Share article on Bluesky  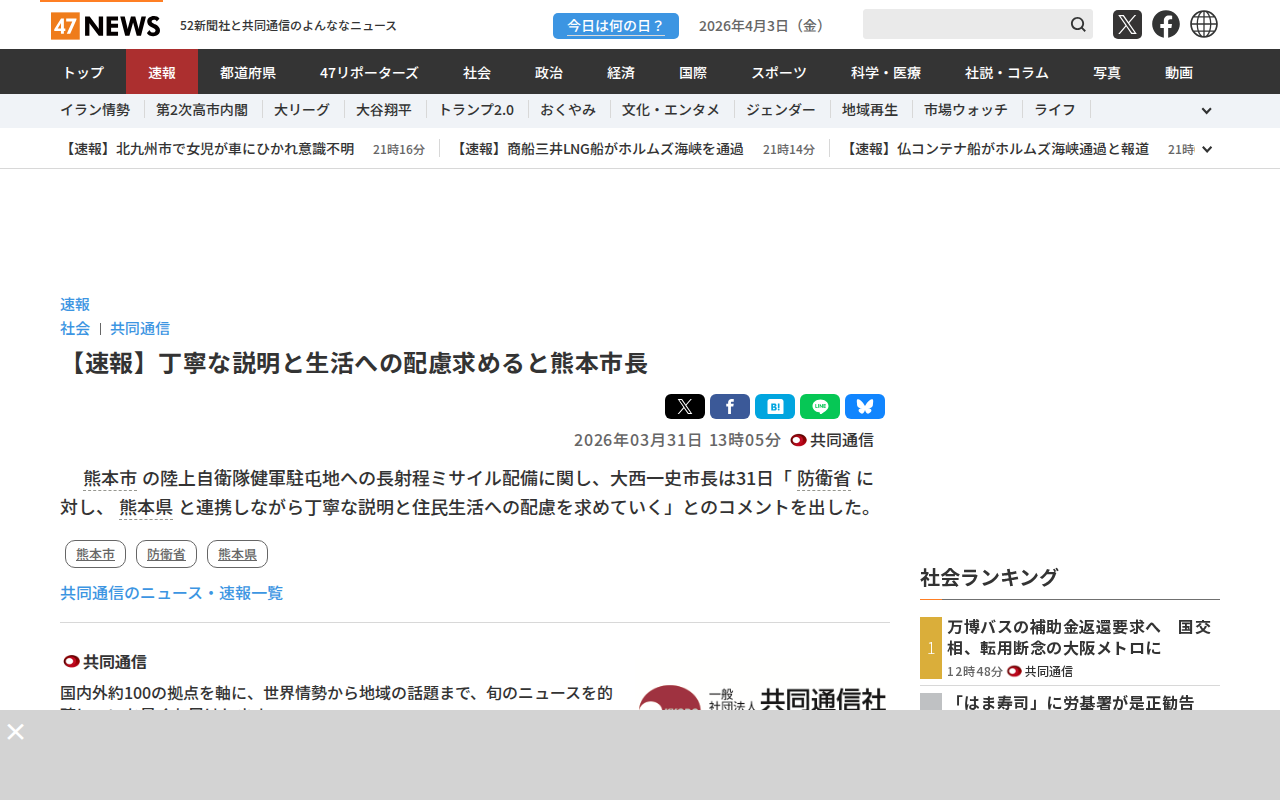click(865, 407)
